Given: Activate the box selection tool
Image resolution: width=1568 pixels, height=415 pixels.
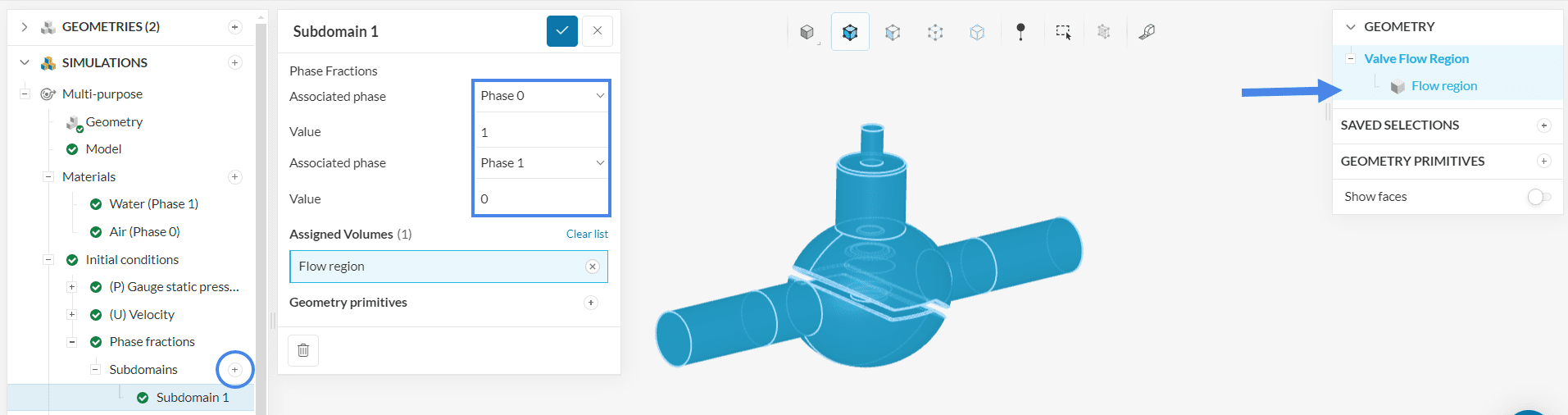Looking at the screenshot, I should [1063, 32].
